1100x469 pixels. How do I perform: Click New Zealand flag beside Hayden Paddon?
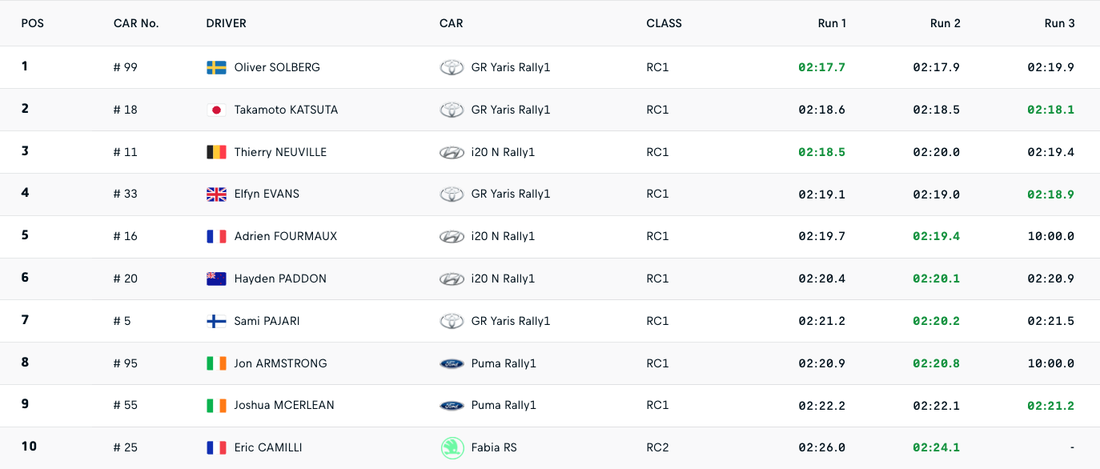(x=216, y=279)
